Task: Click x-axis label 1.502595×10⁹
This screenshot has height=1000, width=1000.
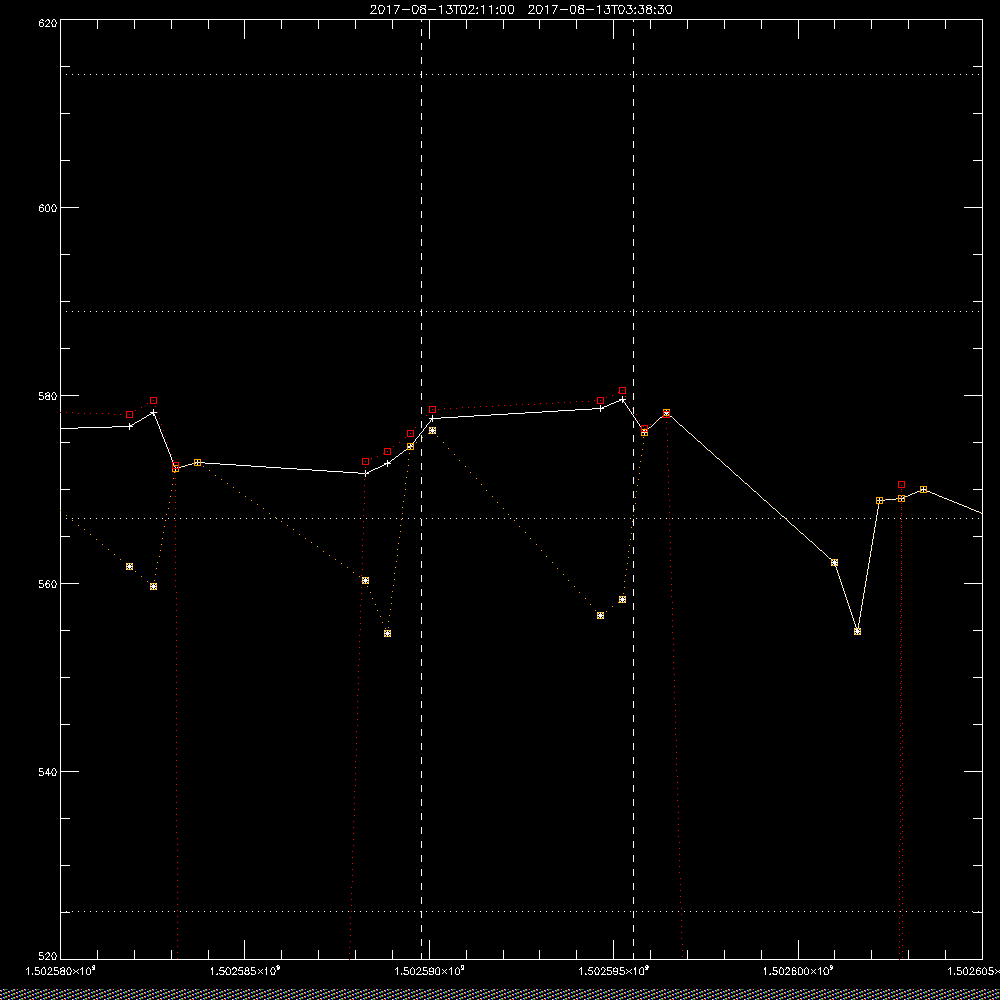Action: tap(614, 971)
